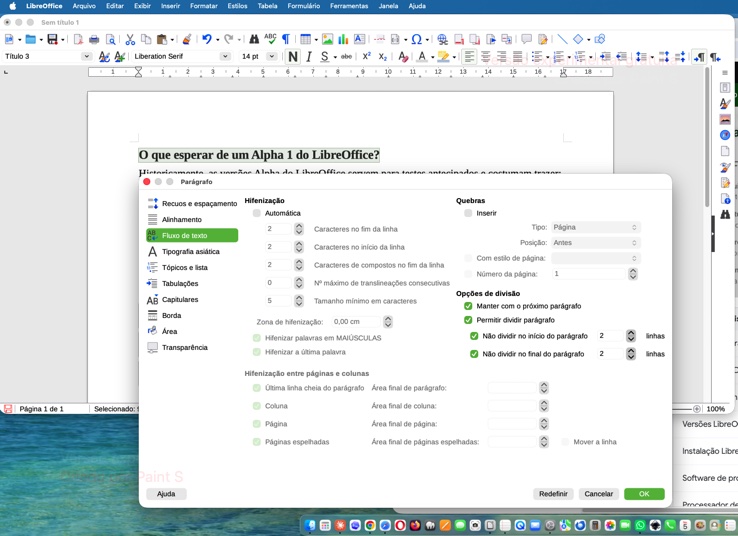Click the Redefinir button
This screenshot has height=536, width=738.
click(x=553, y=494)
